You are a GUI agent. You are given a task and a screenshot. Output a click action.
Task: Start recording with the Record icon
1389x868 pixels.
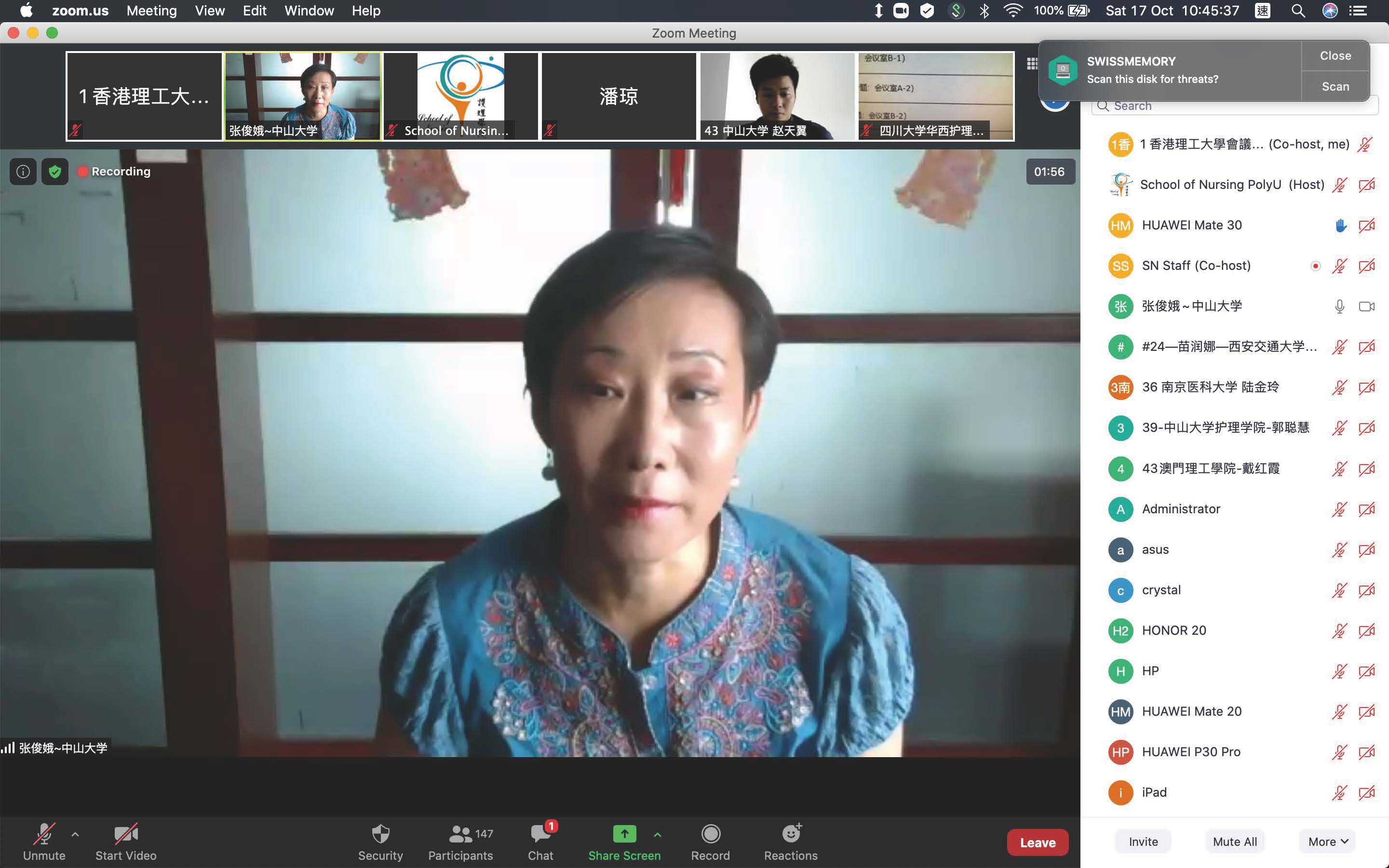(x=710, y=834)
